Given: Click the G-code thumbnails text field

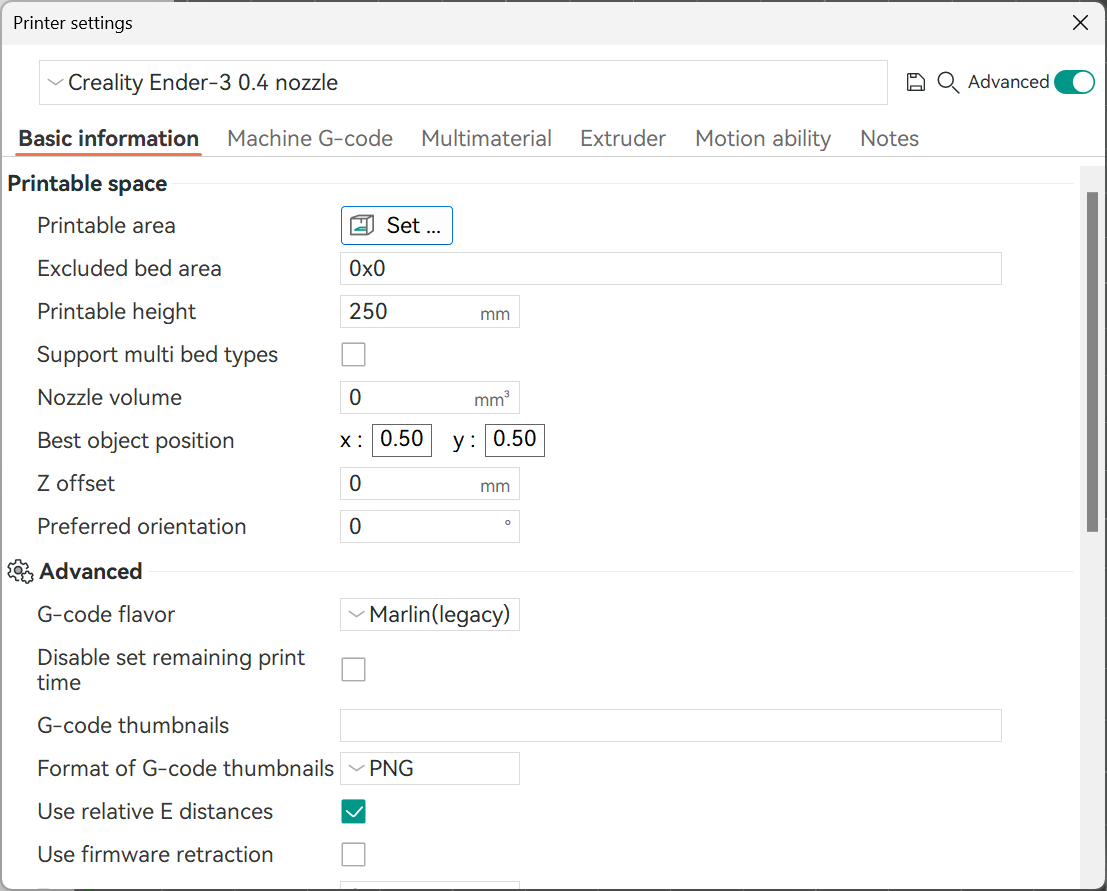Looking at the screenshot, I should 671,726.
